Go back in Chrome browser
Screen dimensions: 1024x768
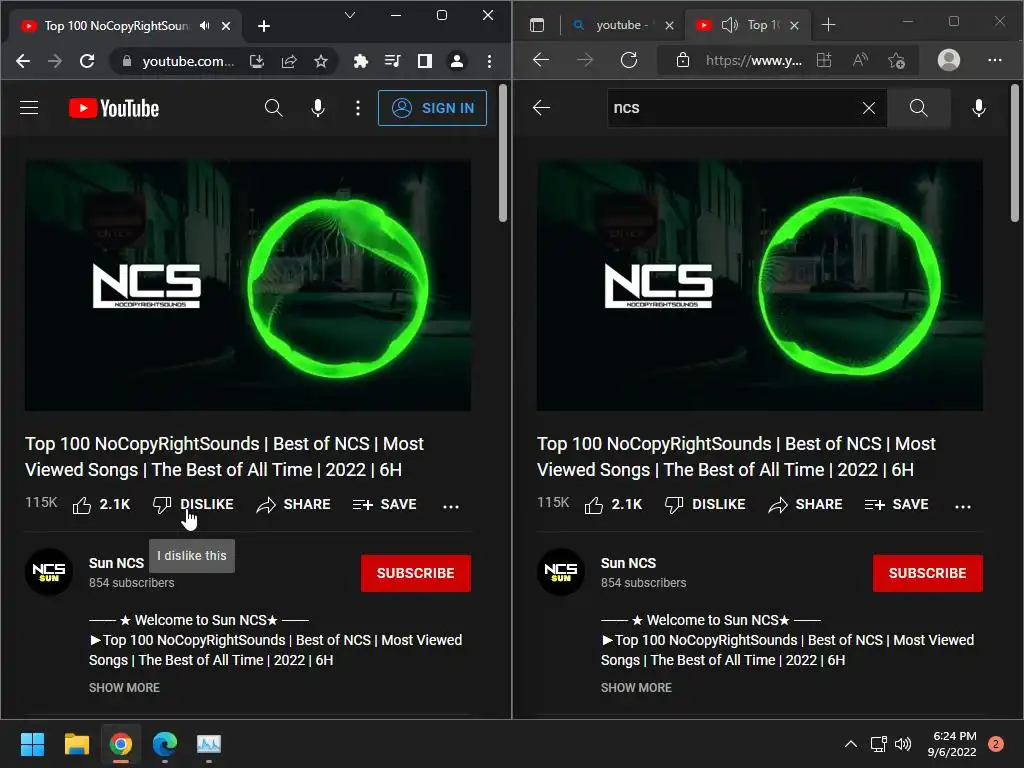point(23,61)
